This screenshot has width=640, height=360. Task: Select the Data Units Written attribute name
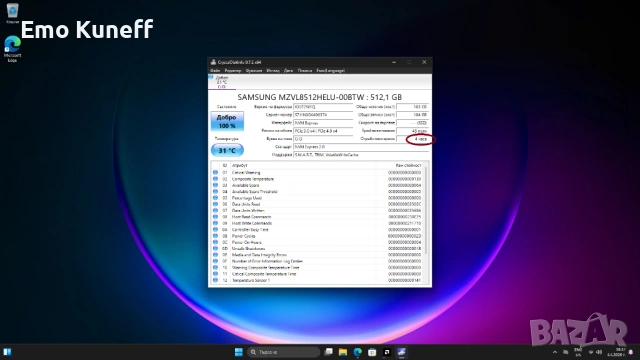pos(248,211)
